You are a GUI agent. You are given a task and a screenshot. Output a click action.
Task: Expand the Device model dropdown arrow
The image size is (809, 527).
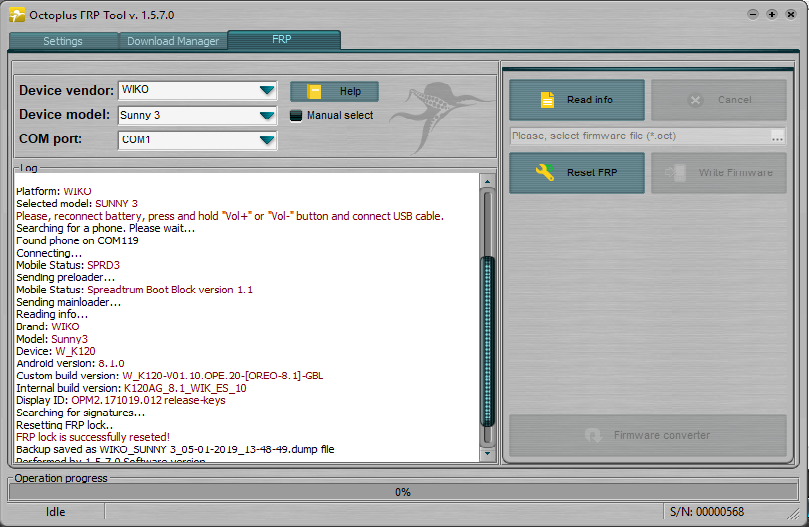click(x=267, y=115)
